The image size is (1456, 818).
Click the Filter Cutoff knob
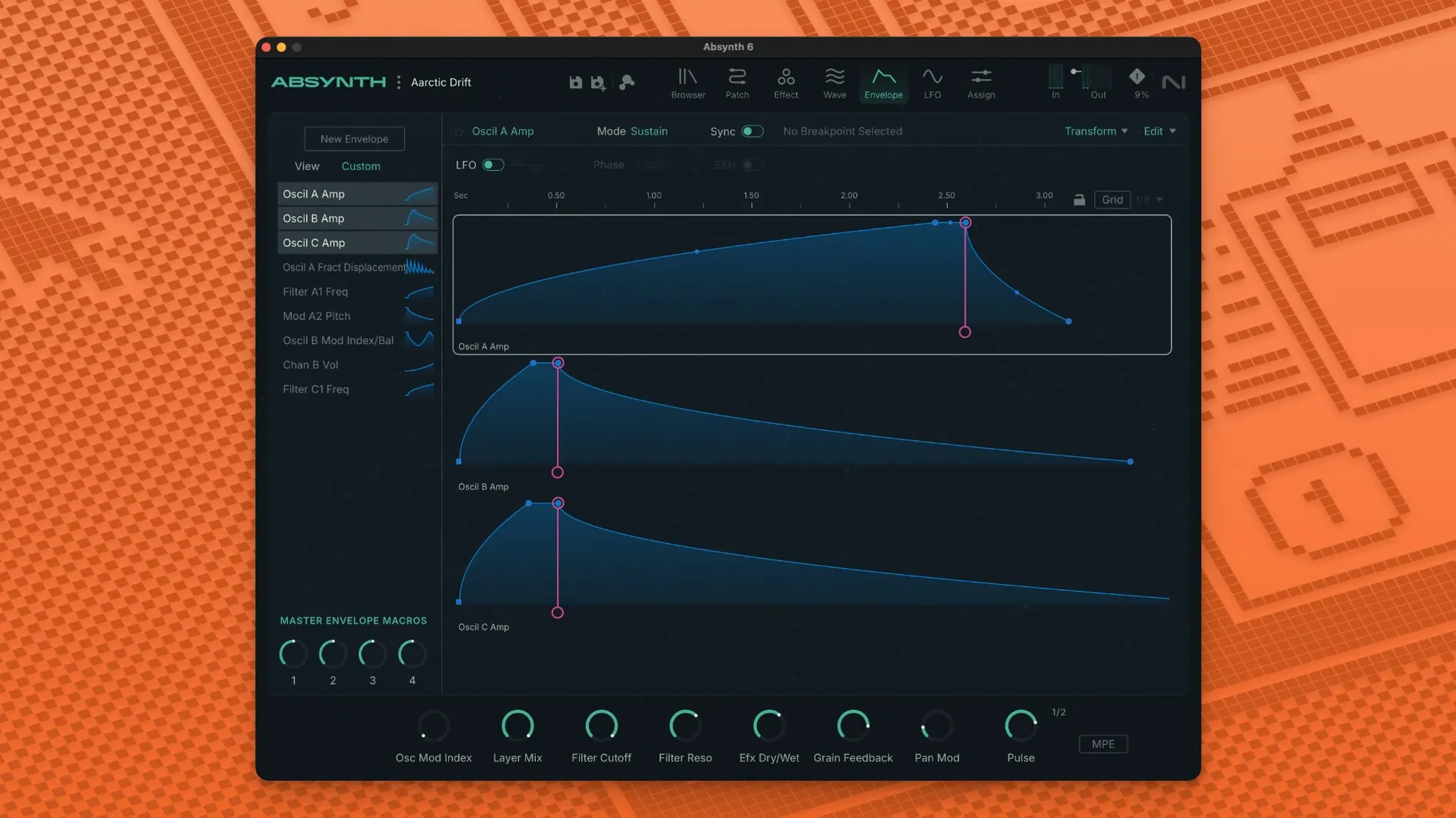click(x=601, y=726)
